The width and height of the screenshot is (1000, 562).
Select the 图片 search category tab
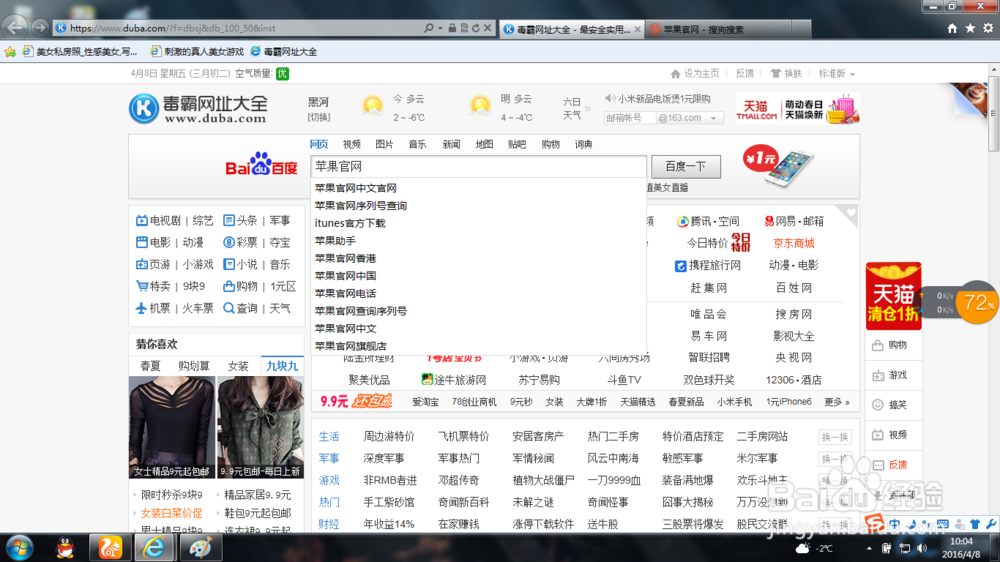click(385, 145)
